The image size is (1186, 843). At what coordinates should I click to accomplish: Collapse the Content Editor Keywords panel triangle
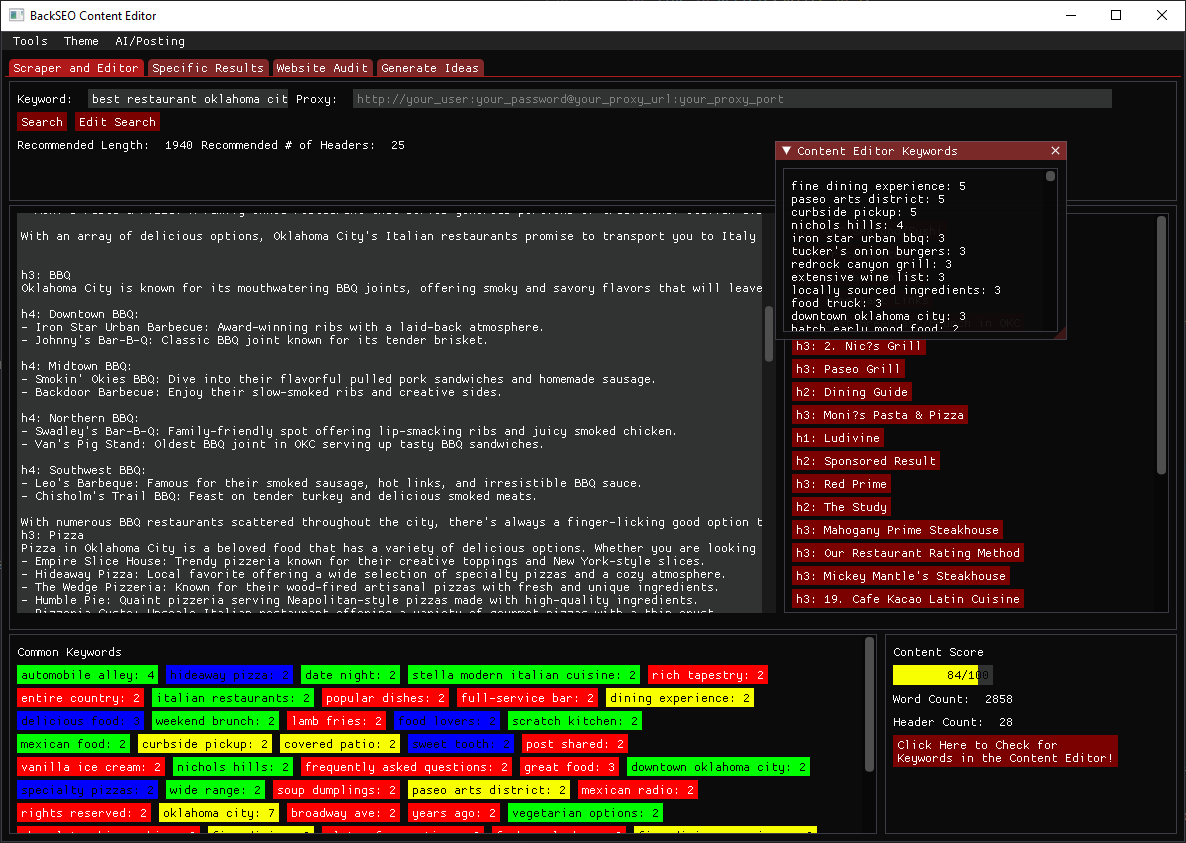787,151
